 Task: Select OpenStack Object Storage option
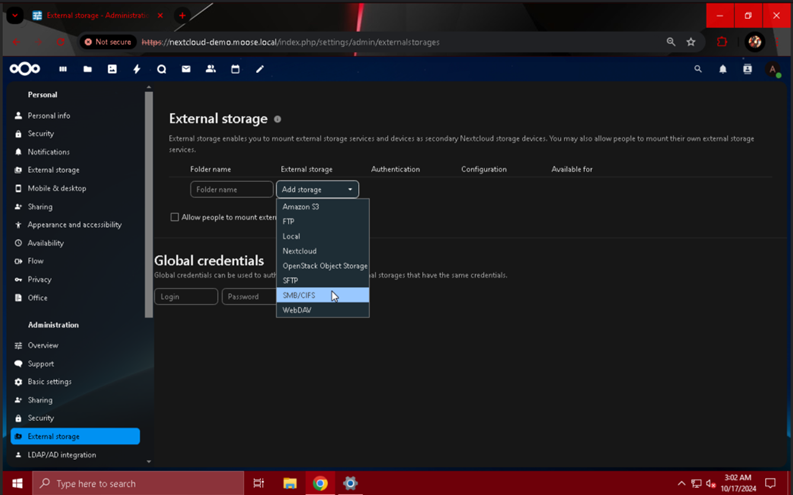[323, 266]
